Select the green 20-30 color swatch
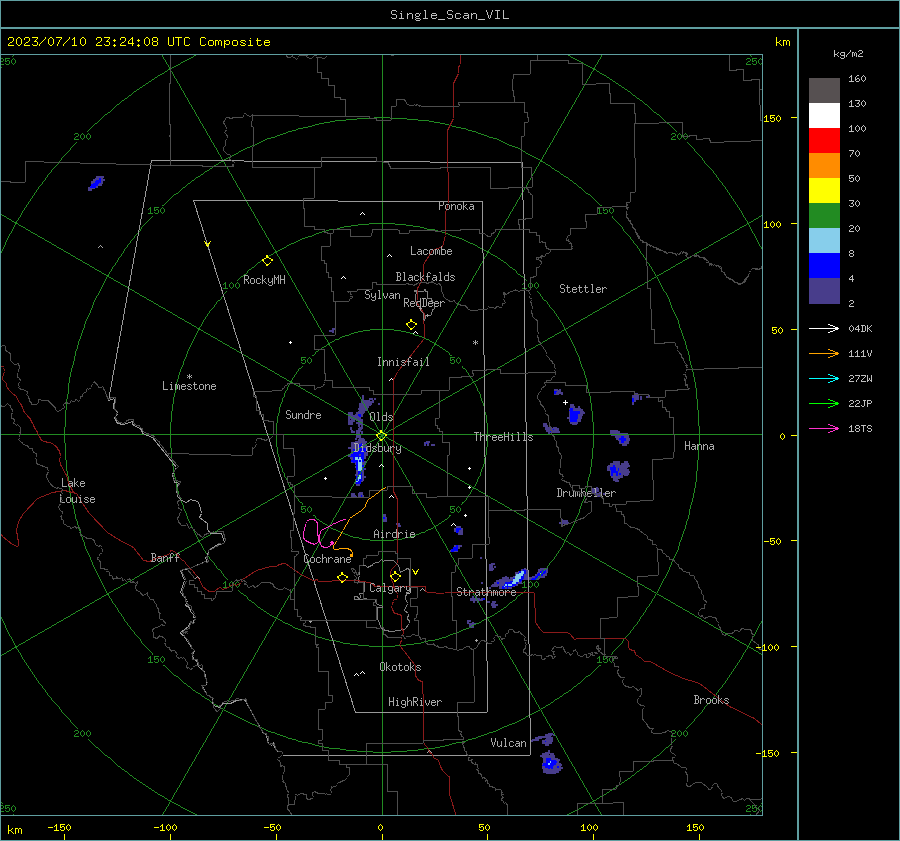This screenshot has width=900, height=841. [x=824, y=216]
